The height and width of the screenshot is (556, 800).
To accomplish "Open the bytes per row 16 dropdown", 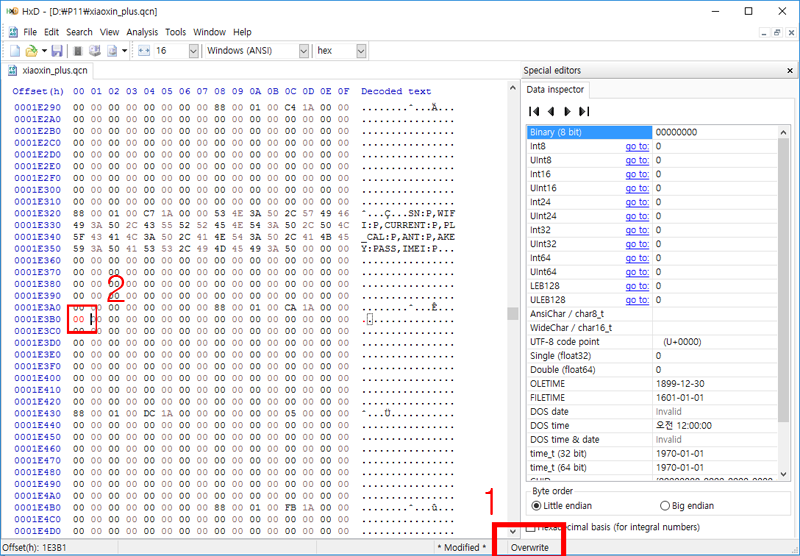I will click(x=193, y=50).
